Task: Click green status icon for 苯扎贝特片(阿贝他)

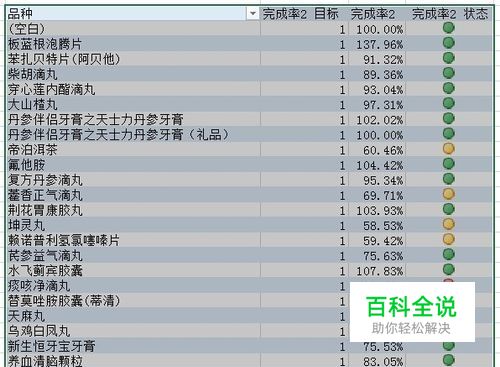Action: coord(449,58)
